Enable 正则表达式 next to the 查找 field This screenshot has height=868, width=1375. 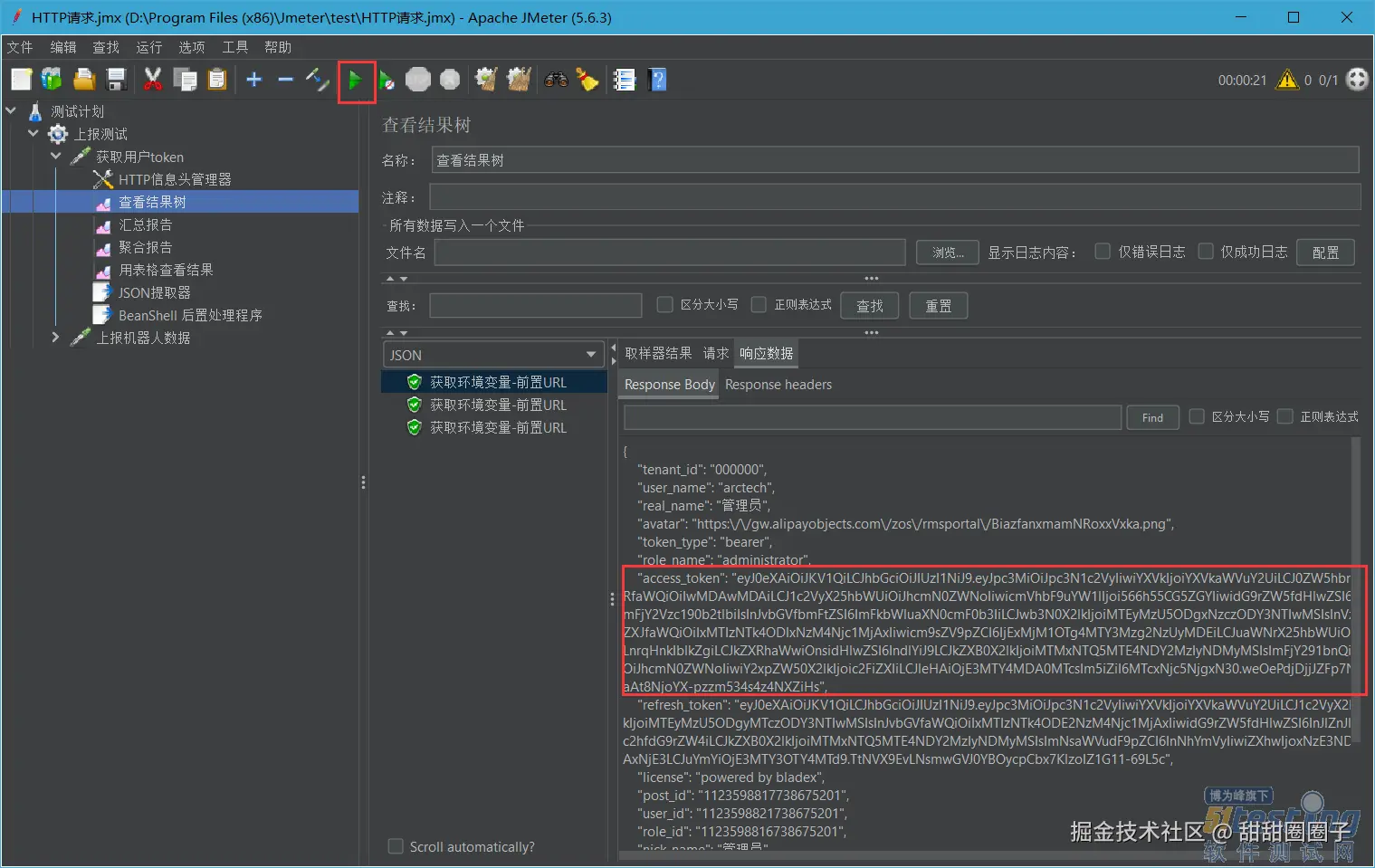coord(759,304)
